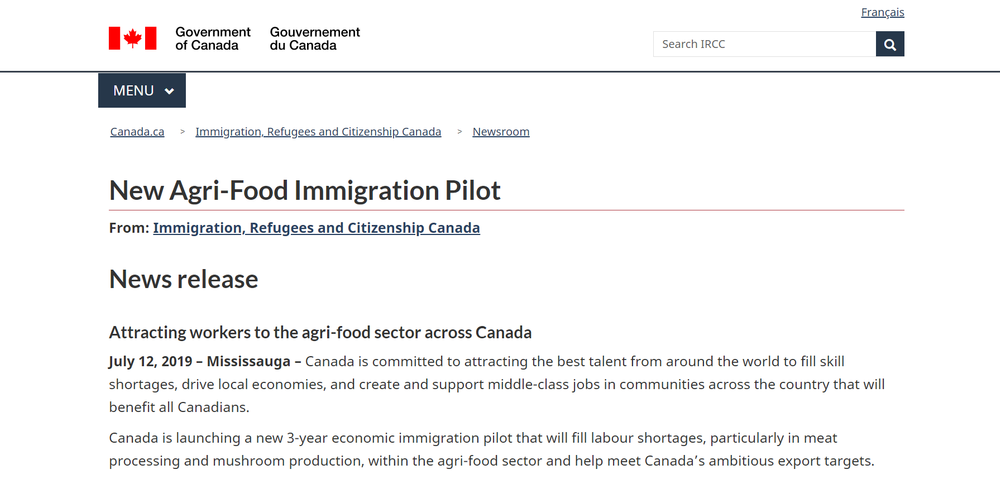1000x479 pixels.
Task: Open the Newsroom breadcrumb link
Action: pos(501,131)
